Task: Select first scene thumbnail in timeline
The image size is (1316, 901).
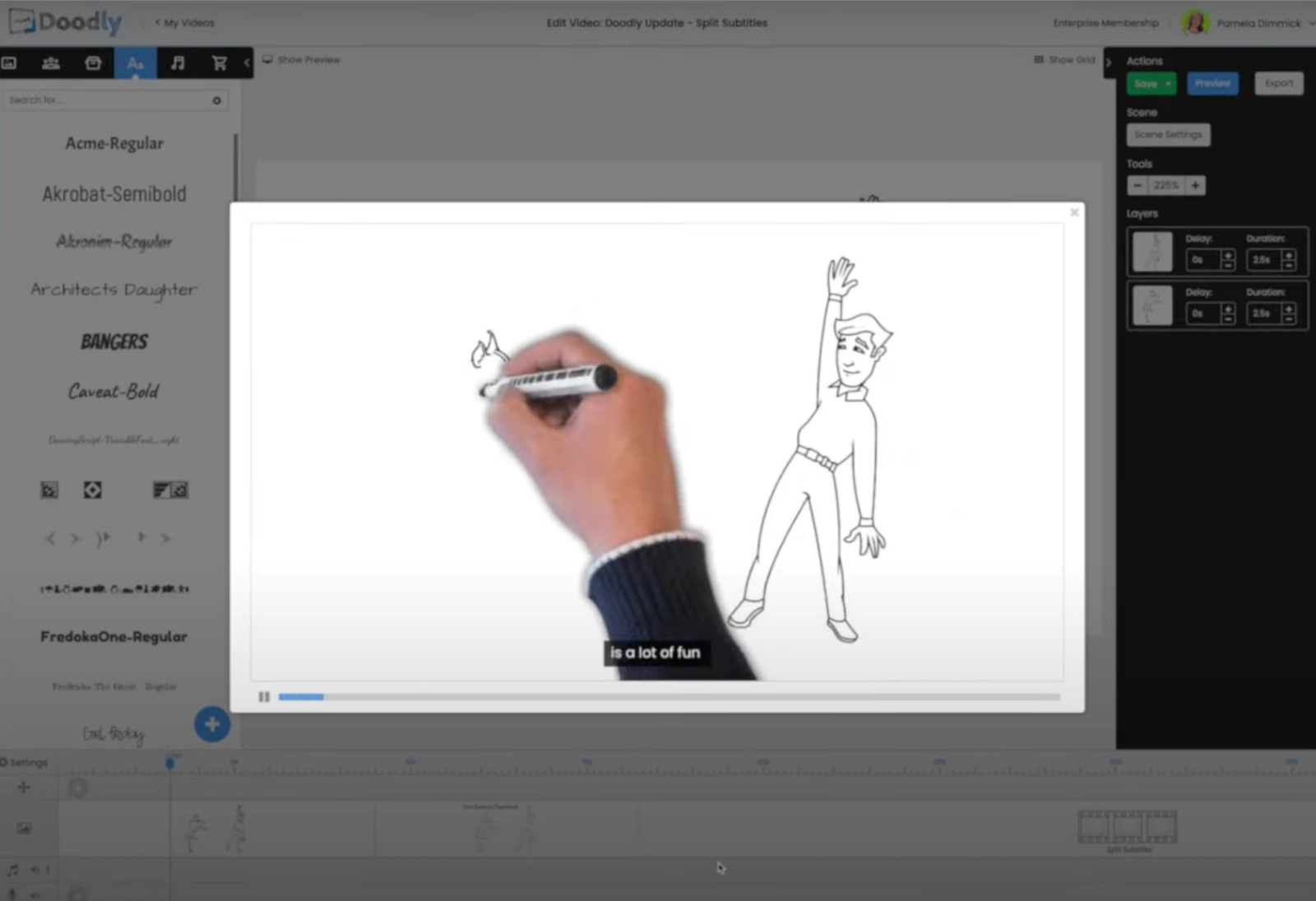Action: (216, 829)
